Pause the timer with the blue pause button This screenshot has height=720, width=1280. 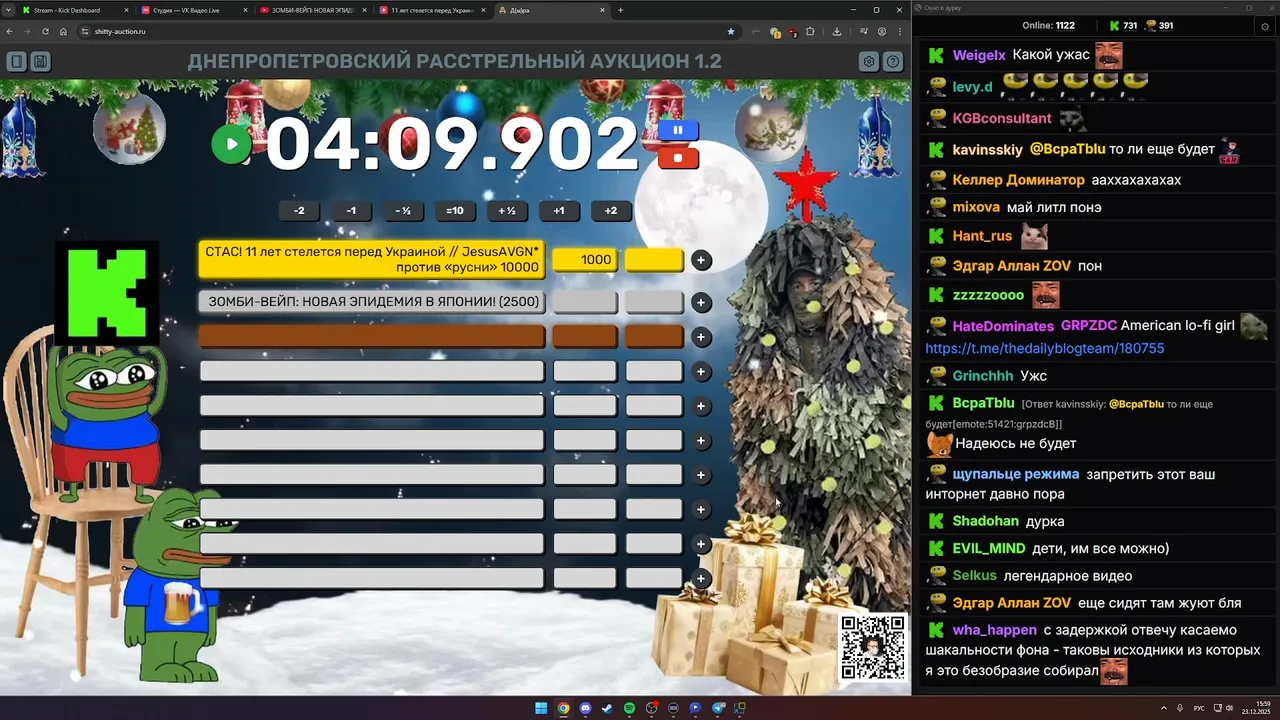coord(678,130)
